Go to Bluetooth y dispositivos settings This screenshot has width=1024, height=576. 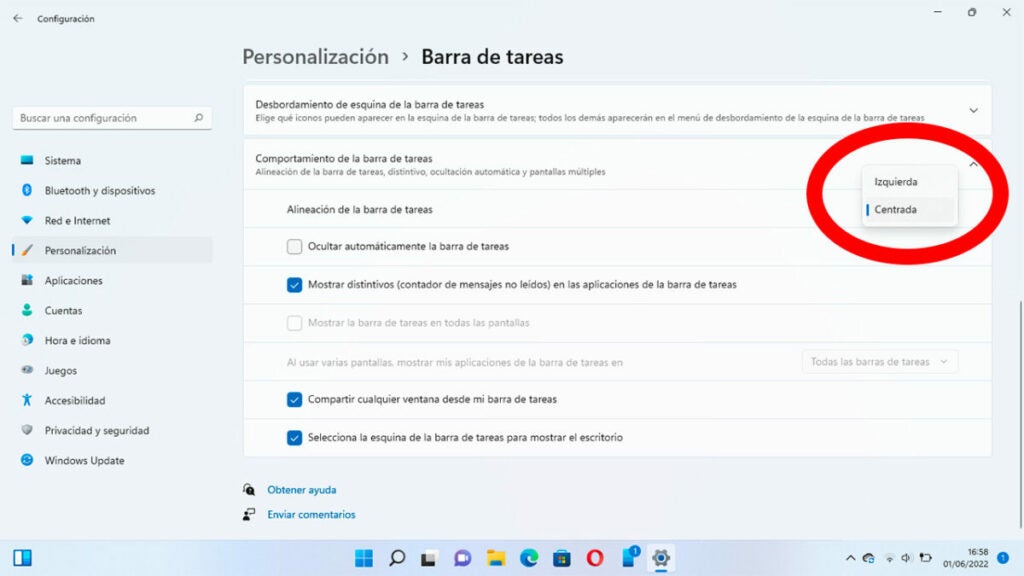point(99,191)
